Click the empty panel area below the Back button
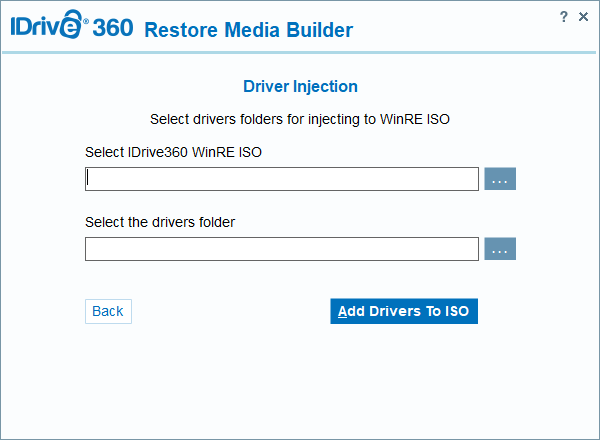This screenshot has width=600, height=440. [108, 380]
